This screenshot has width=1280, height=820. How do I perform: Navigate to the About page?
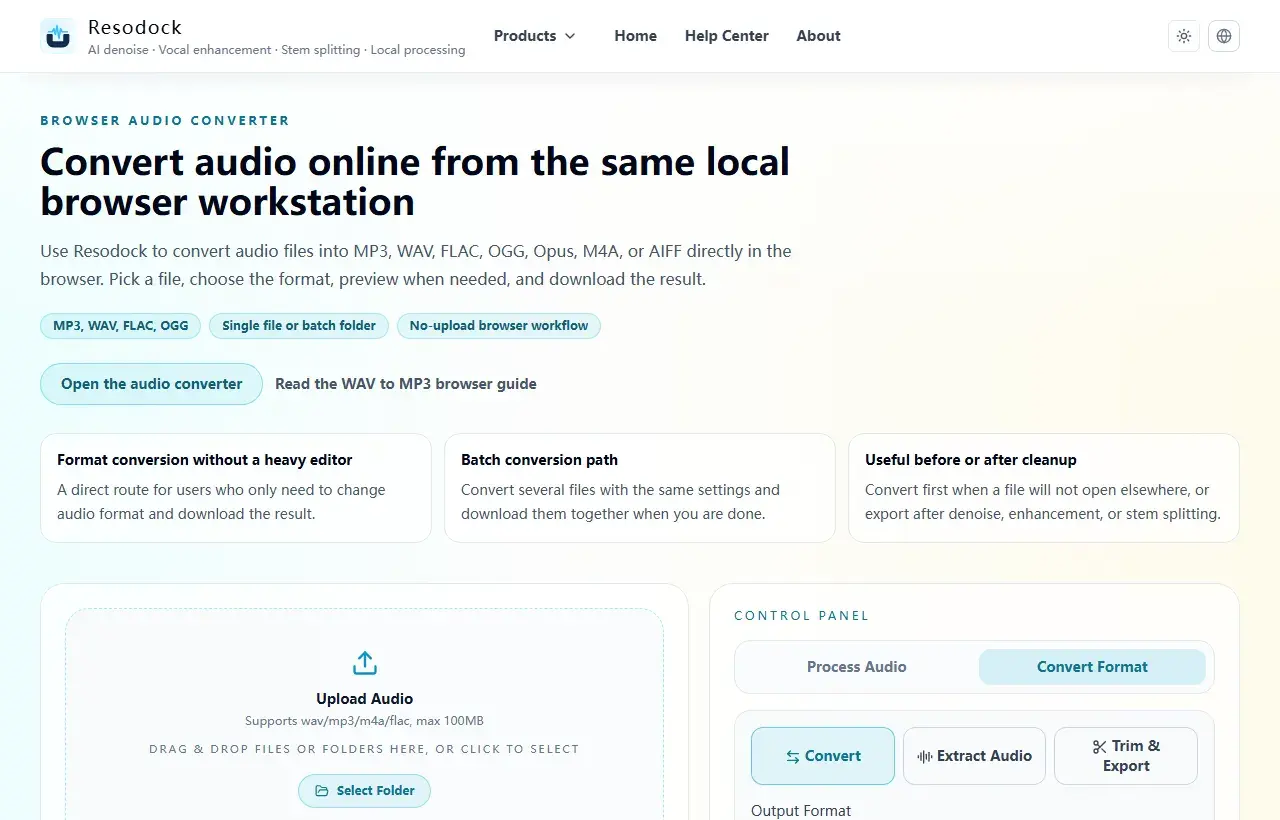click(818, 36)
